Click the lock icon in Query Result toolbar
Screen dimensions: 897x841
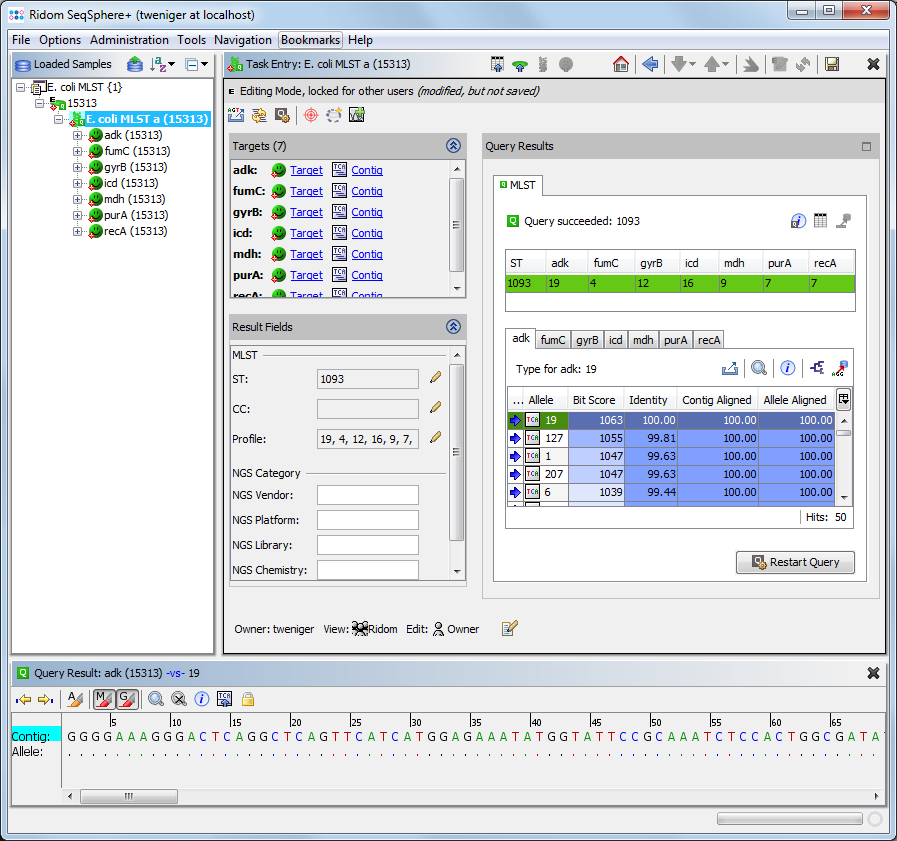point(247,699)
